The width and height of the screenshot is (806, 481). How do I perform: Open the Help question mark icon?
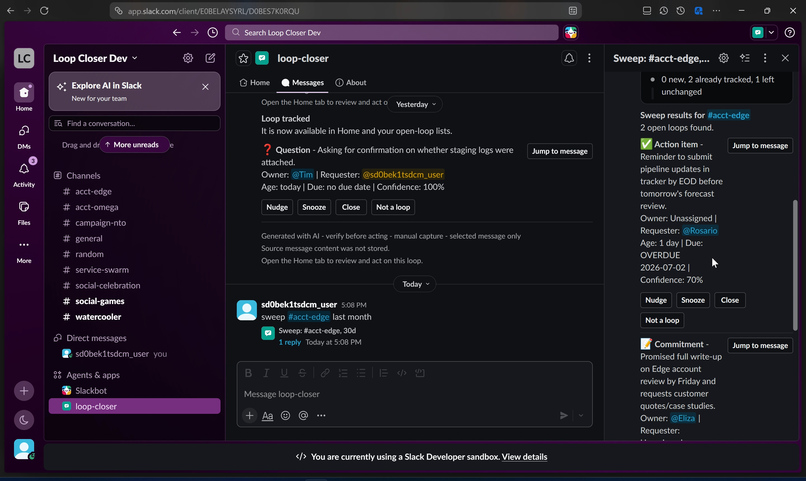tap(790, 32)
